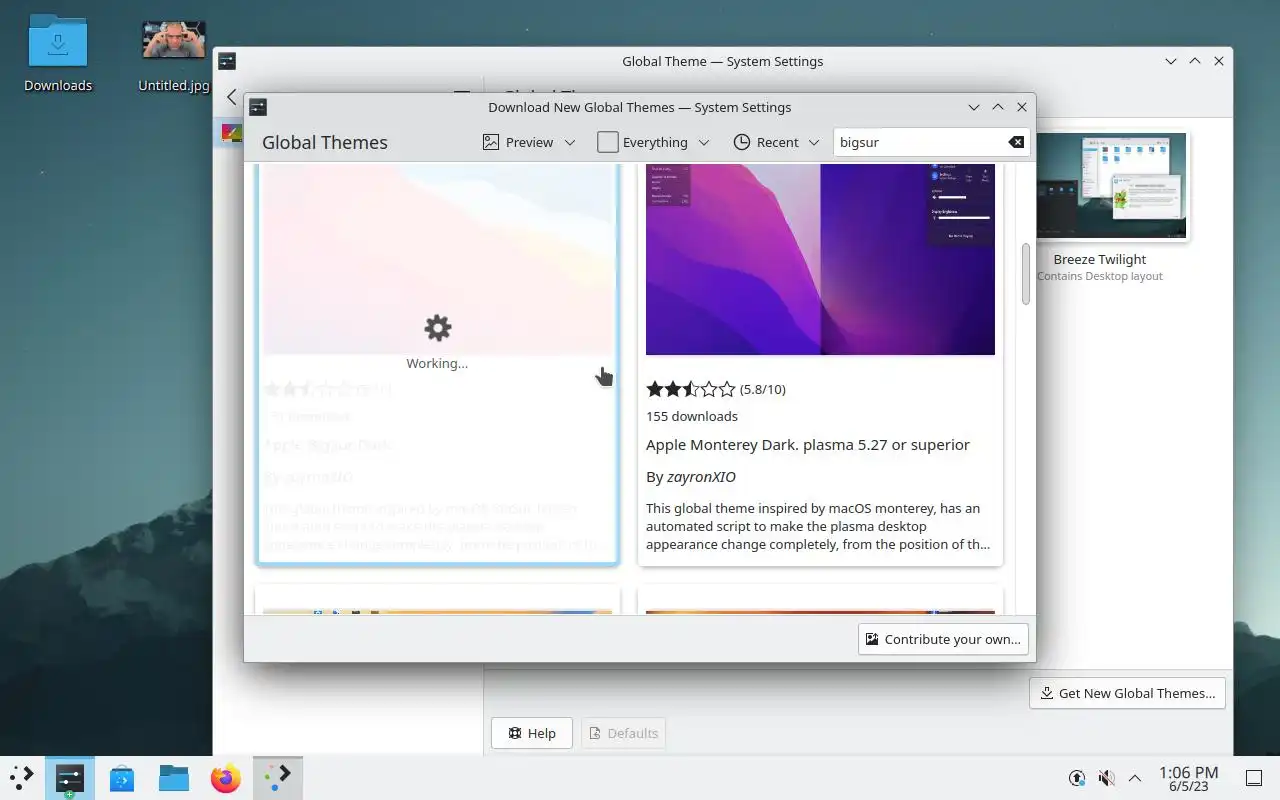Click the Global Theme window menu icon
This screenshot has height=800, width=1280.
pos(227,61)
